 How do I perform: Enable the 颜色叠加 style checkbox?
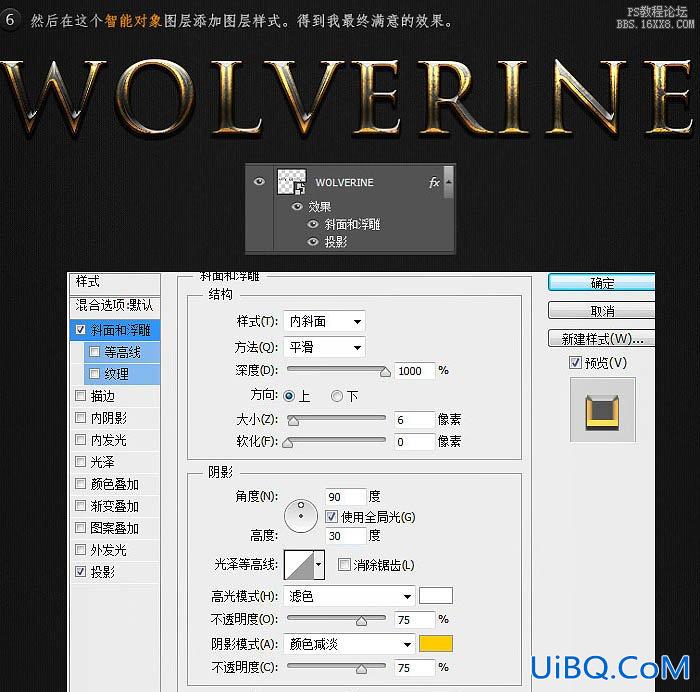pyautogui.click(x=80, y=484)
